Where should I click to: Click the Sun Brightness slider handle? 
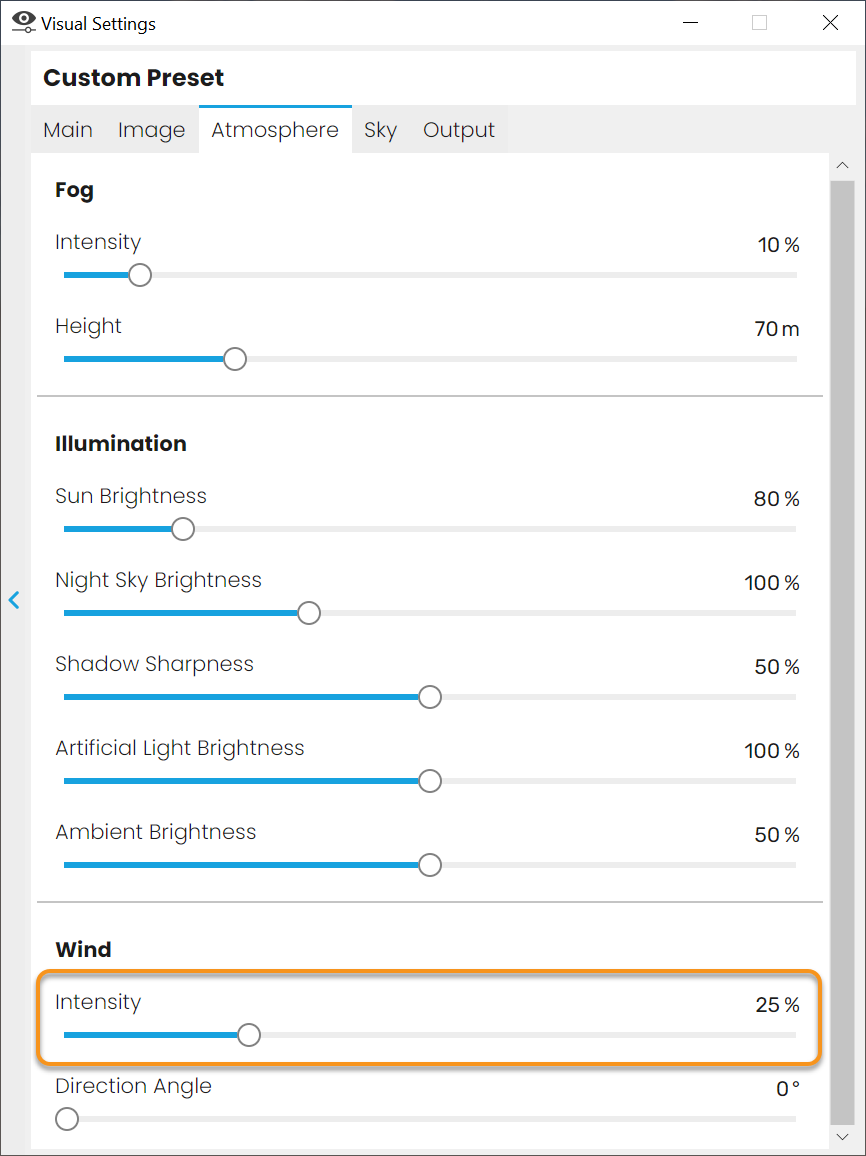coord(183,529)
